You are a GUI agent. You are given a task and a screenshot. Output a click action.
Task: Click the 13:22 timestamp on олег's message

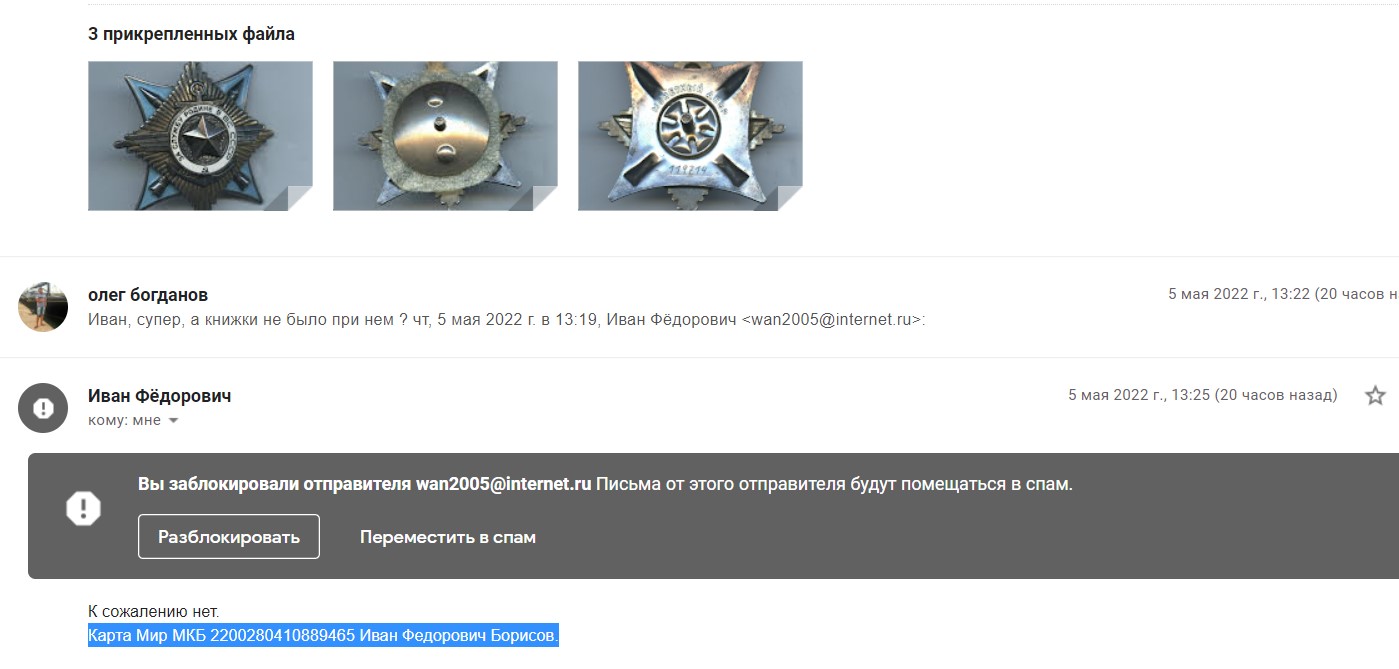1284,294
